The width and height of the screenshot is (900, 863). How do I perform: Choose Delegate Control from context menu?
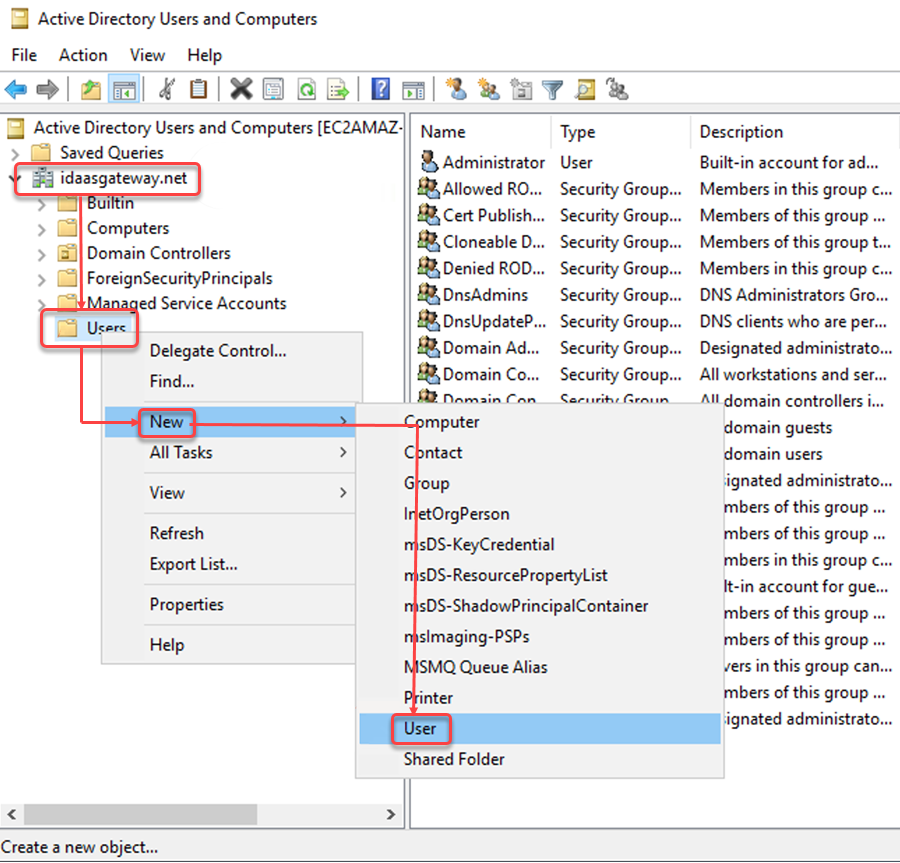[218, 351]
